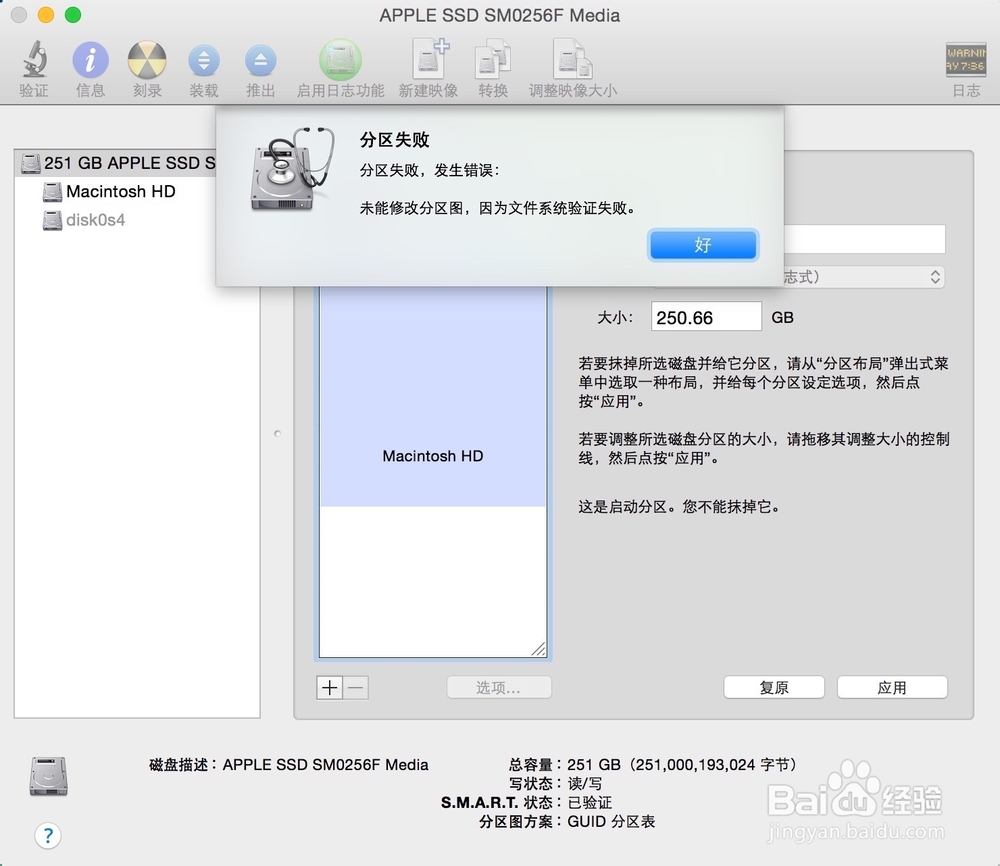Click the 新建映像 (New Image) icon
The height and width of the screenshot is (866, 1000).
pos(429,60)
